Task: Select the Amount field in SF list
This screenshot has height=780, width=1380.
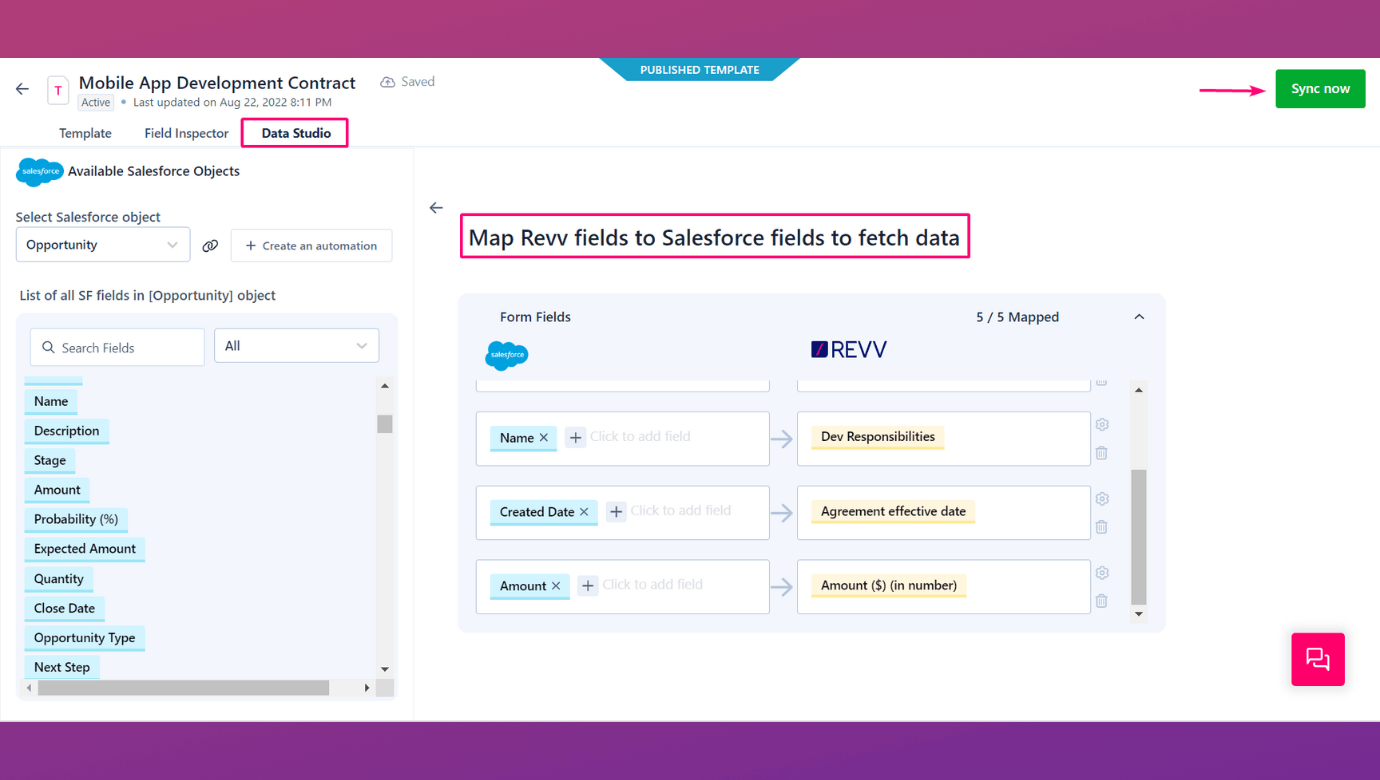Action: pos(57,490)
